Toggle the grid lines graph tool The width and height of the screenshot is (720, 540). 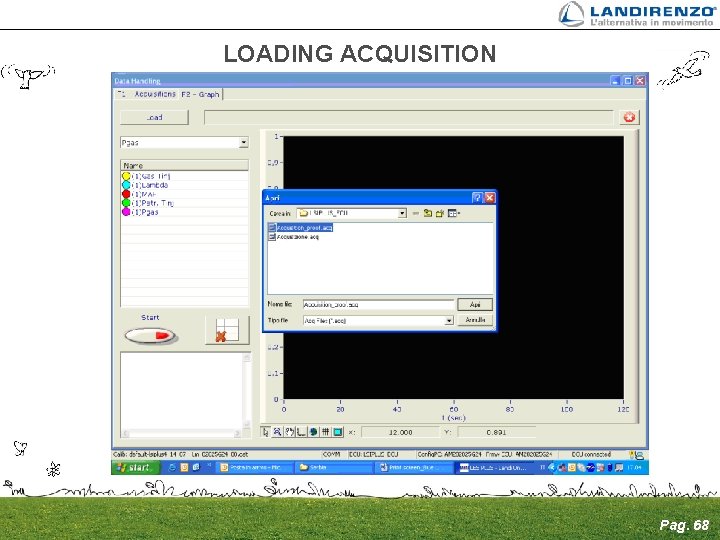pos(325,432)
